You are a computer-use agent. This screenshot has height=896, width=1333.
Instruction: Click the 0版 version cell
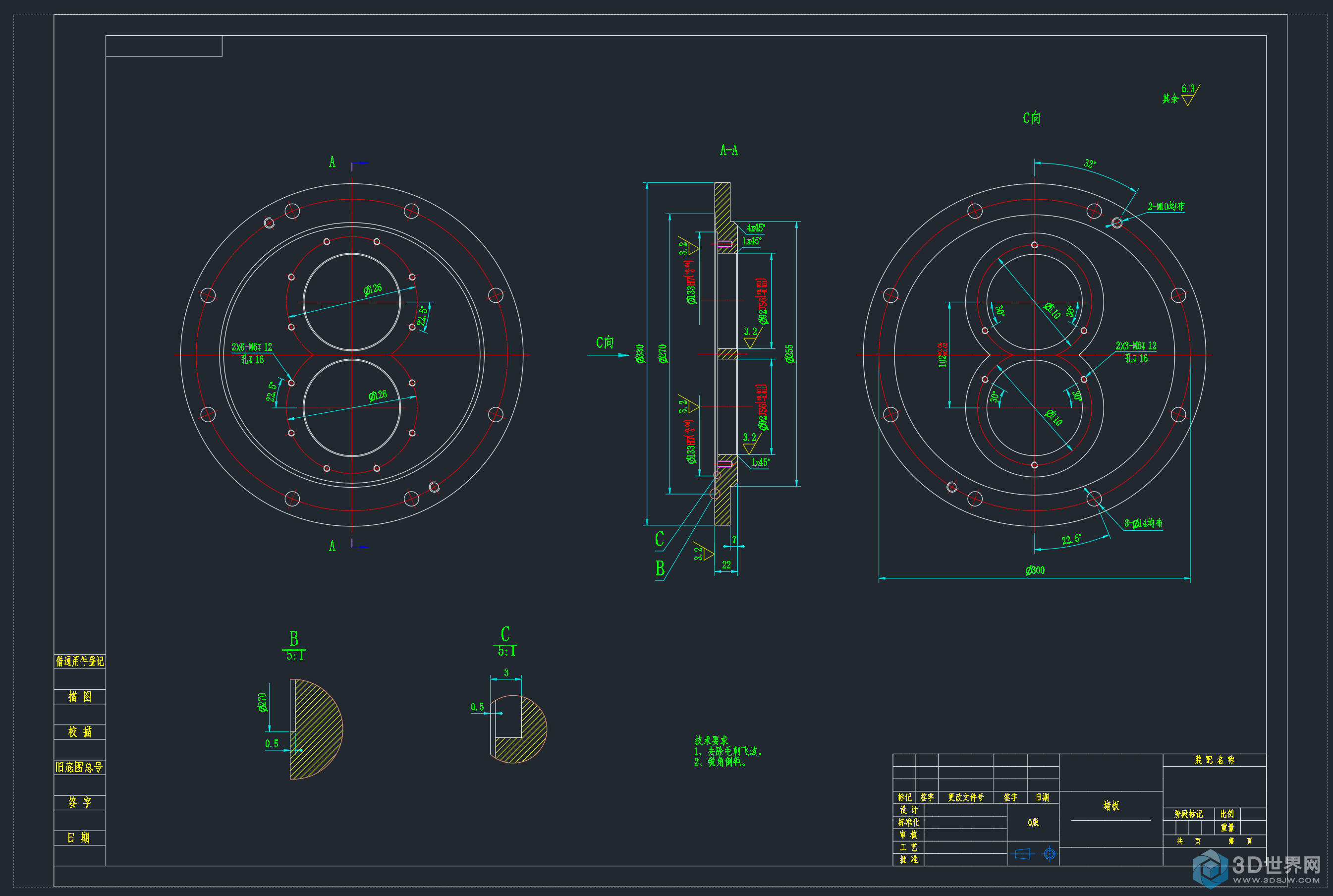click(1033, 822)
